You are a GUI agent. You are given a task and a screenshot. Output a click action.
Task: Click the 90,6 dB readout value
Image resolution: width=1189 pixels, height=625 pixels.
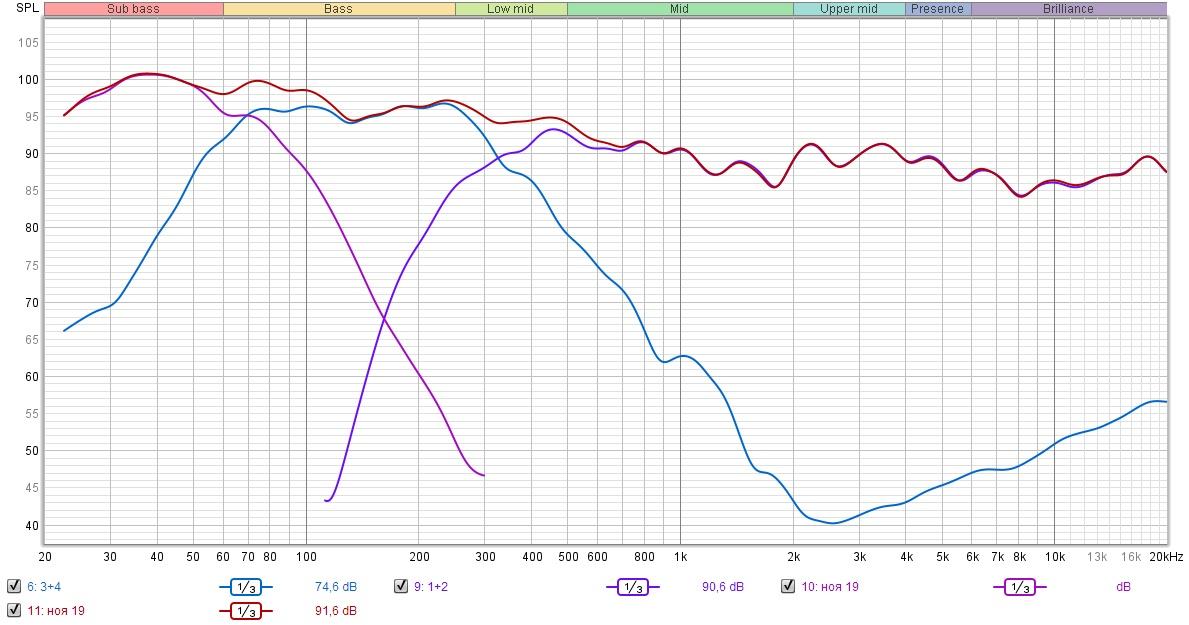[x=723, y=587]
